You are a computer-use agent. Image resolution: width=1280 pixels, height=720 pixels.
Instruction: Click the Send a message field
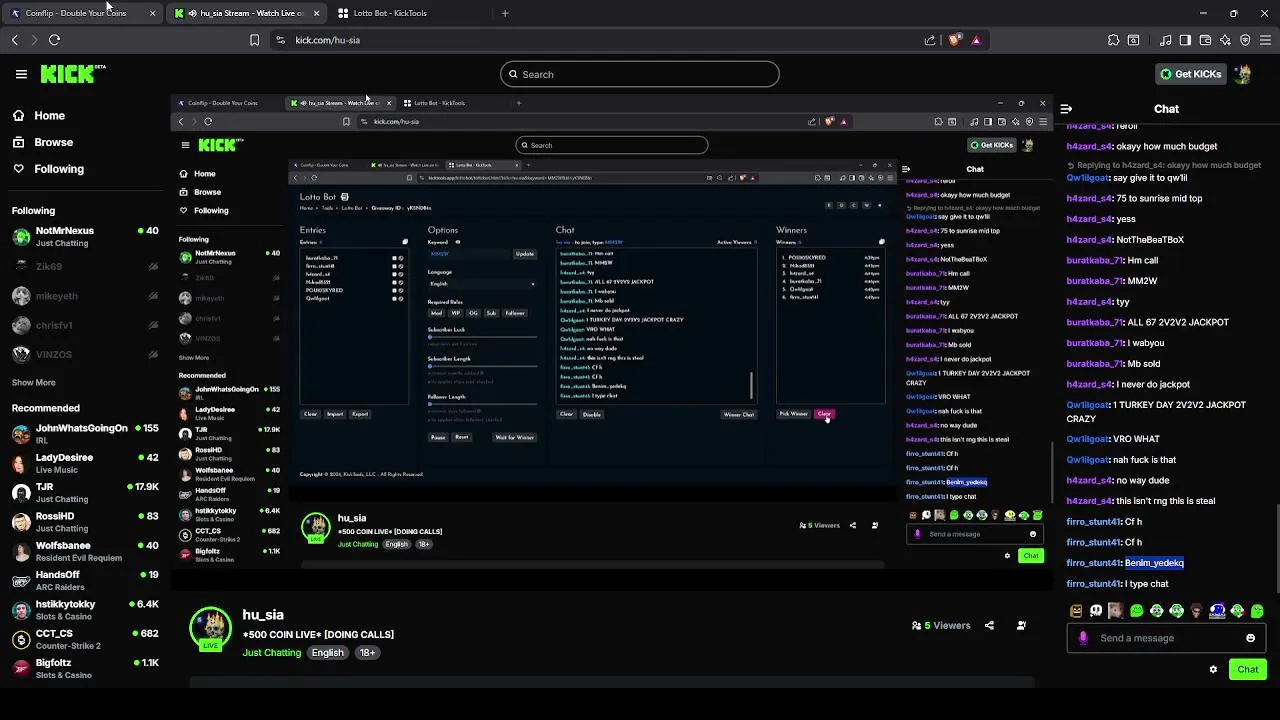(1166, 638)
